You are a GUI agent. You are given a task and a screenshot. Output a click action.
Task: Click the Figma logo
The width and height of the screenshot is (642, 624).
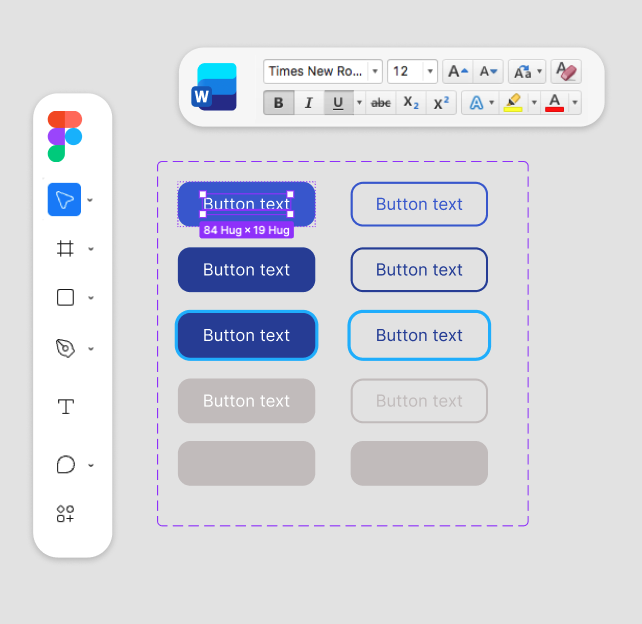coord(65,136)
